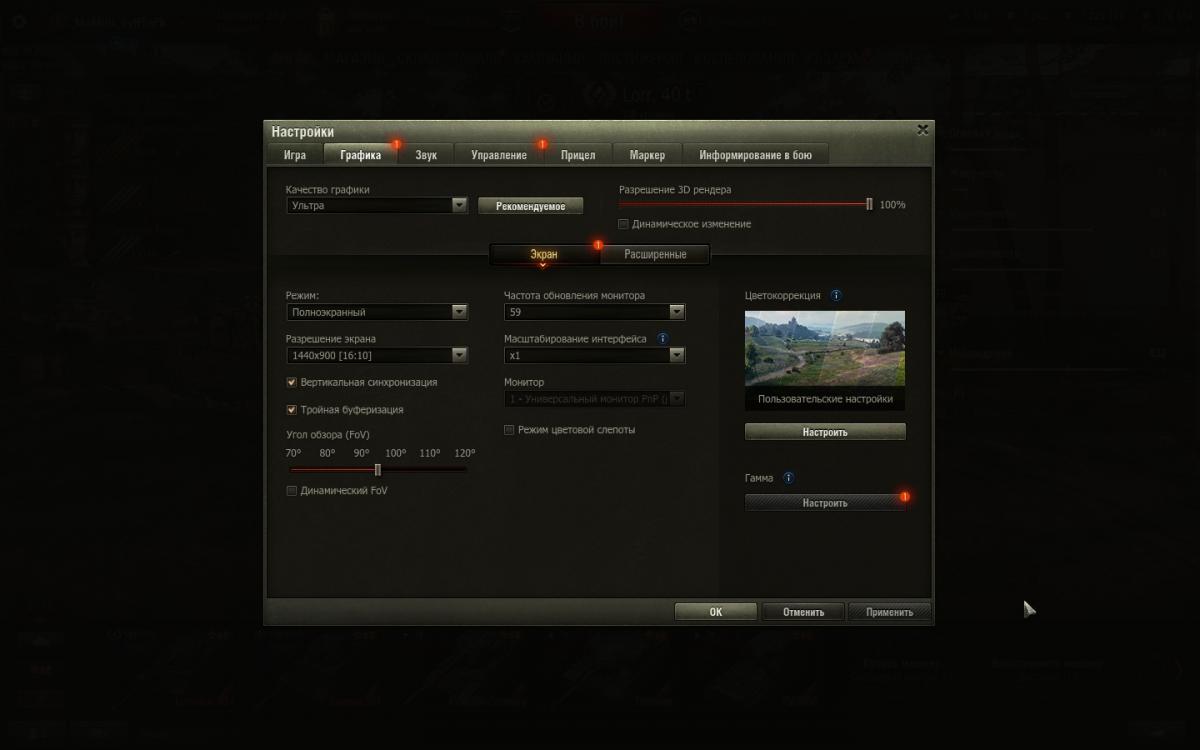Screen dimensions: 1200x750
Task: Click the Отменить button
Action: 803,612
